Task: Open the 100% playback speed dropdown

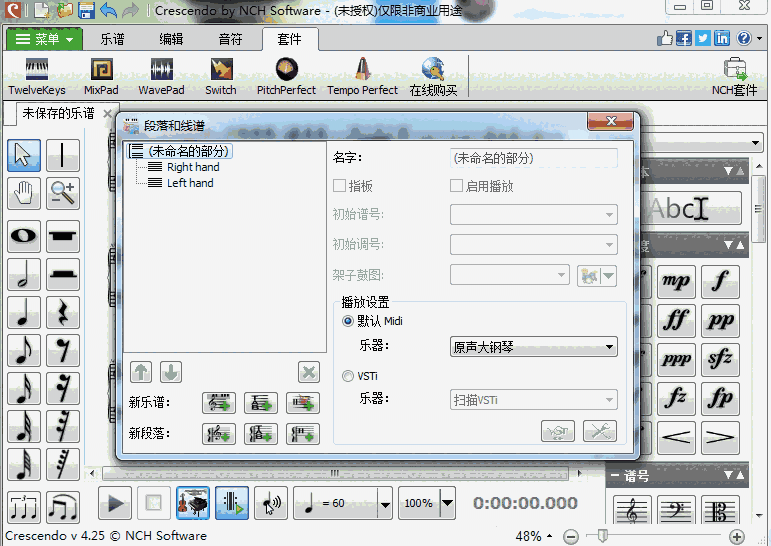Action: (x=447, y=503)
